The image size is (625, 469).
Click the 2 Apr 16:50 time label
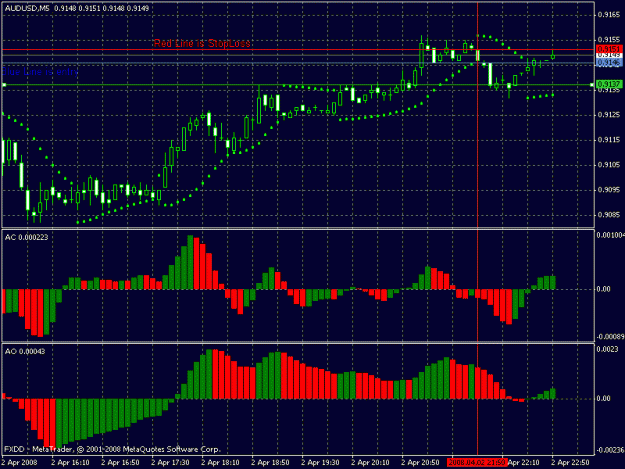pos(120,463)
